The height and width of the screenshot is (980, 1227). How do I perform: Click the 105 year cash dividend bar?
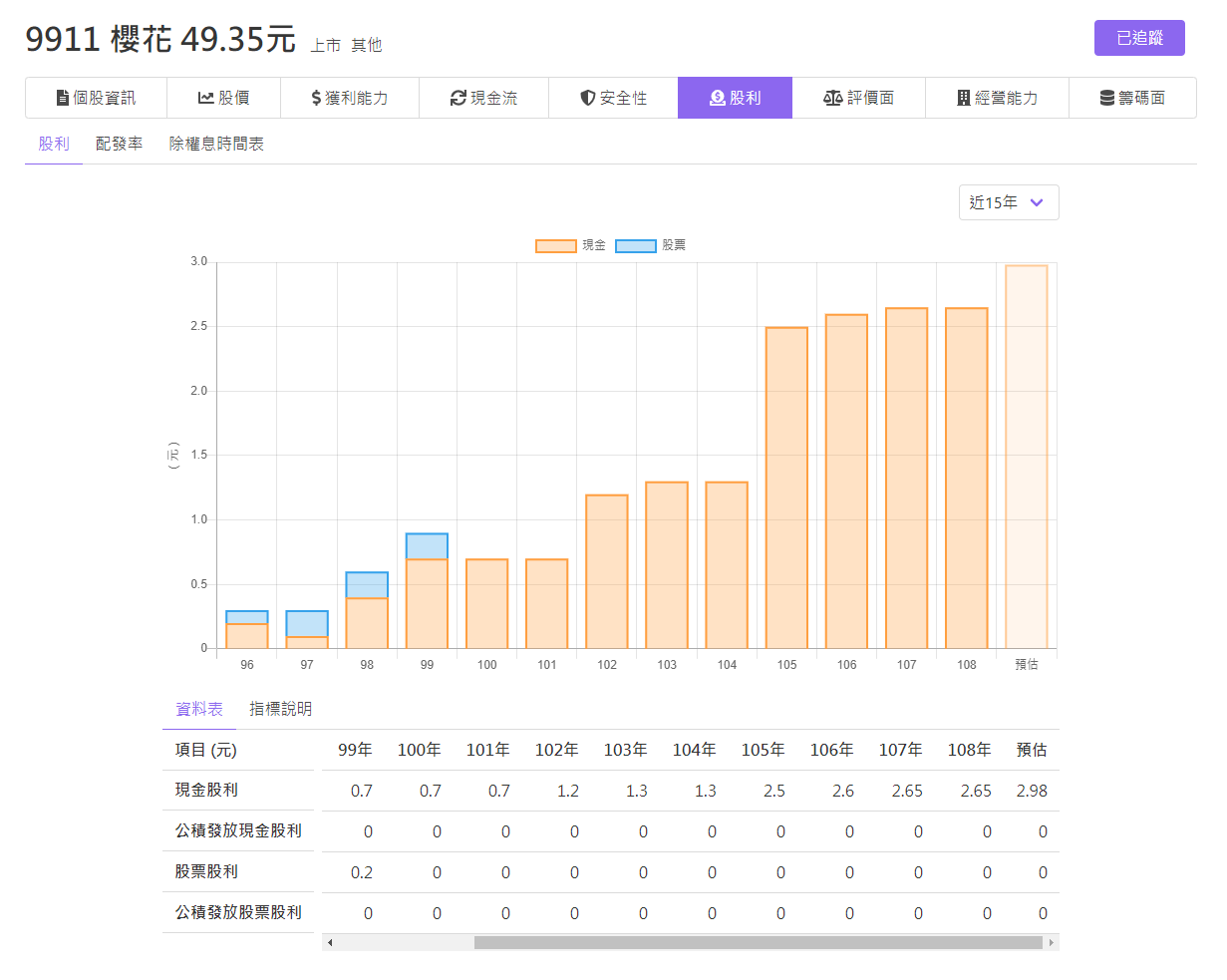(786, 488)
